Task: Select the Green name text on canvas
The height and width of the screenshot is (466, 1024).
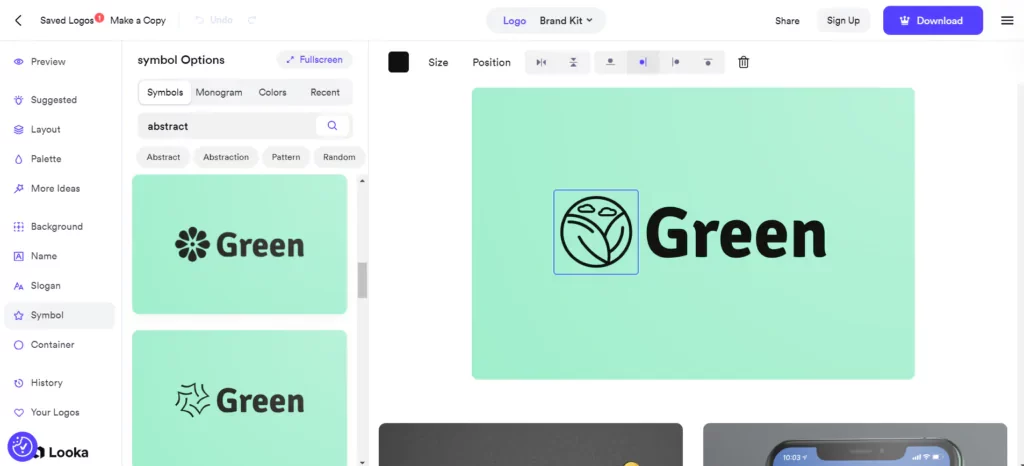Action: (x=737, y=233)
